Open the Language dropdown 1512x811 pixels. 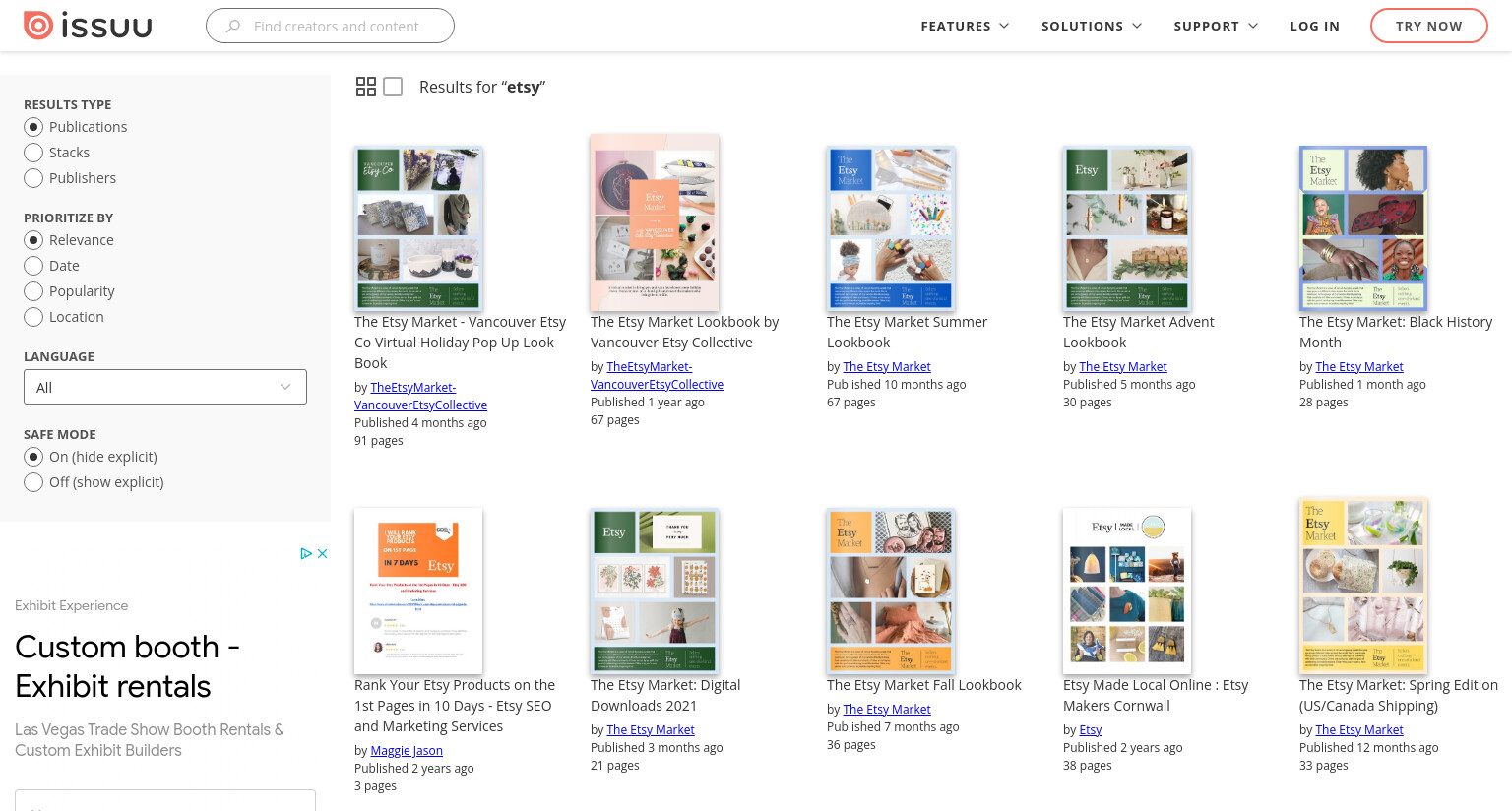coord(165,387)
